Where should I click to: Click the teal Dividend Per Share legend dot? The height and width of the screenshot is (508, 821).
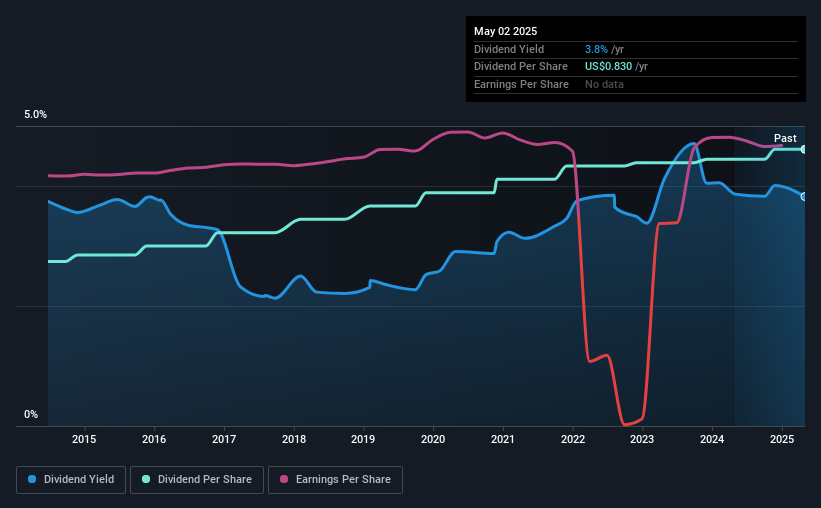pos(146,479)
